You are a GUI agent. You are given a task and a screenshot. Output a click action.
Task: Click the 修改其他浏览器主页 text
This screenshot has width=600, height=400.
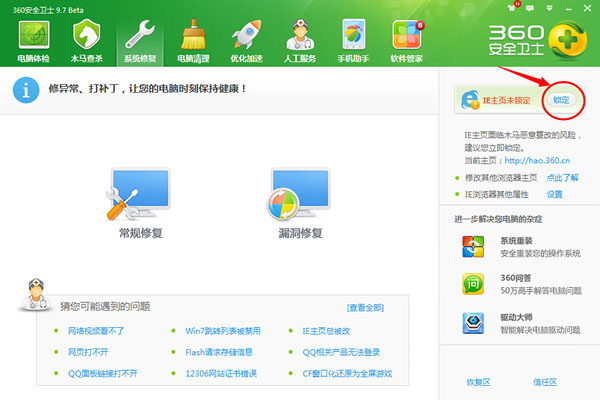(501, 178)
